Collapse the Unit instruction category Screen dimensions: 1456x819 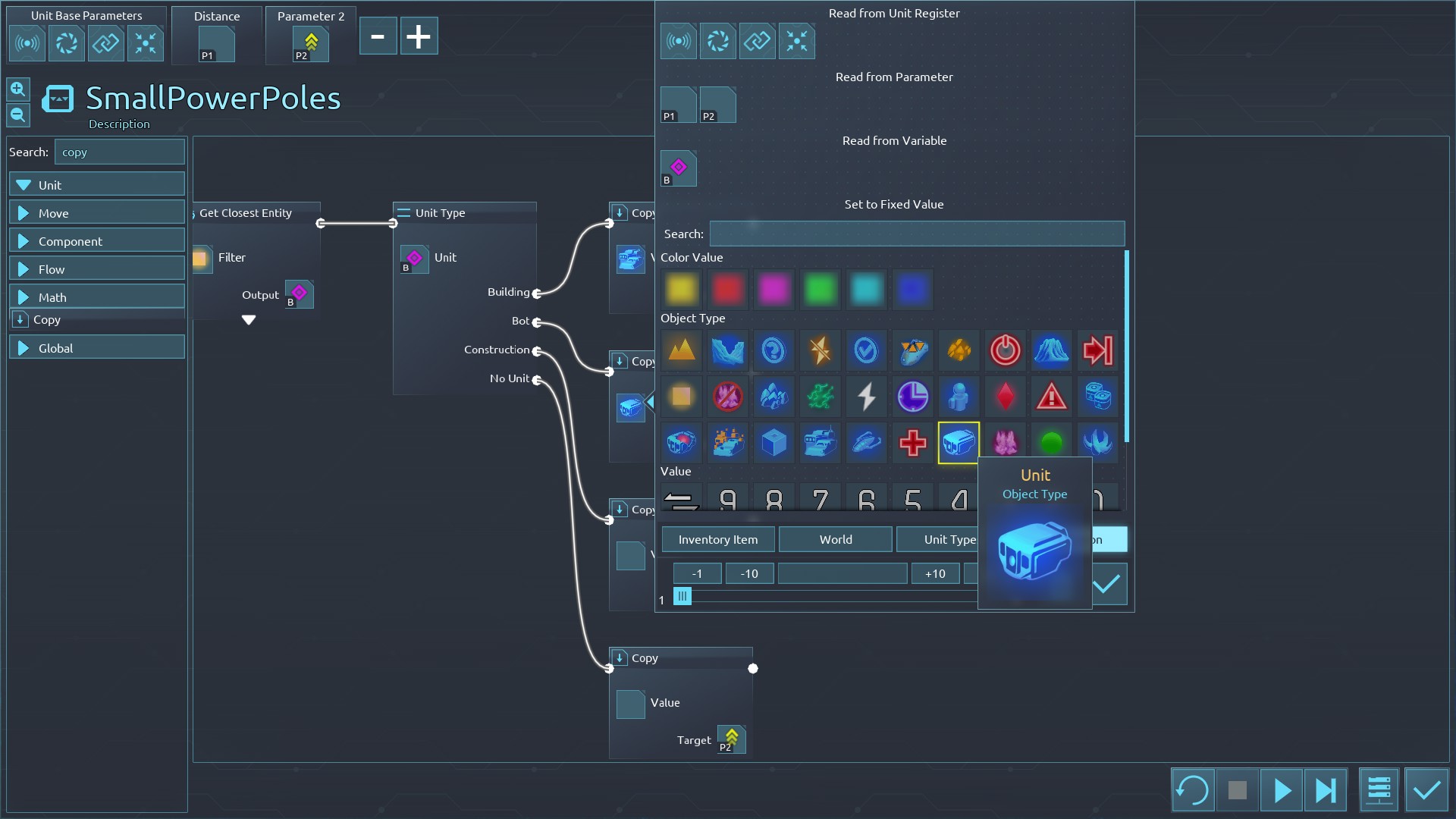(97, 185)
